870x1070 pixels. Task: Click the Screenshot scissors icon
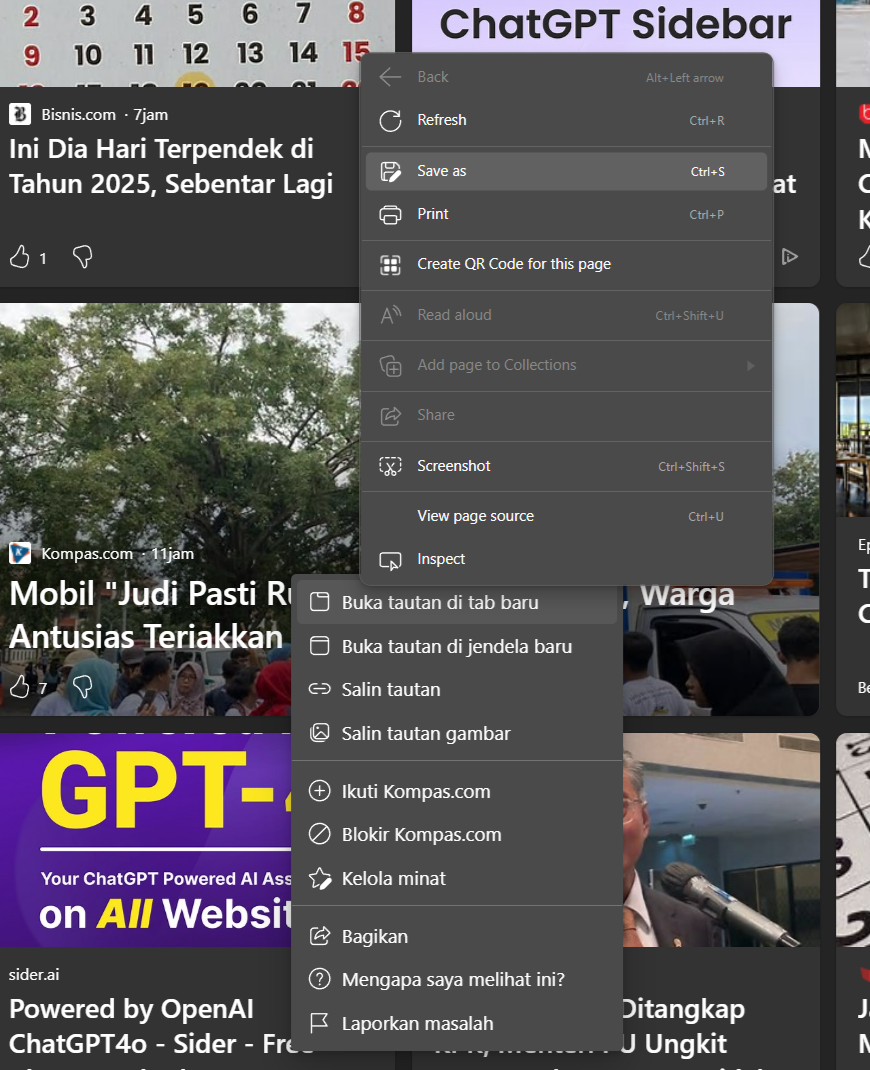pos(390,466)
